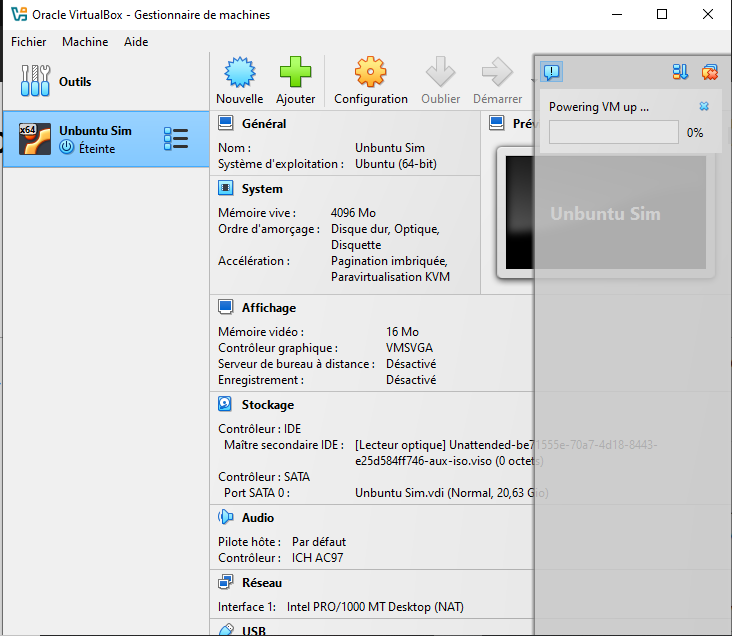Open the Fichier menu
The height and width of the screenshot is (636, 732).
point(29,42)
